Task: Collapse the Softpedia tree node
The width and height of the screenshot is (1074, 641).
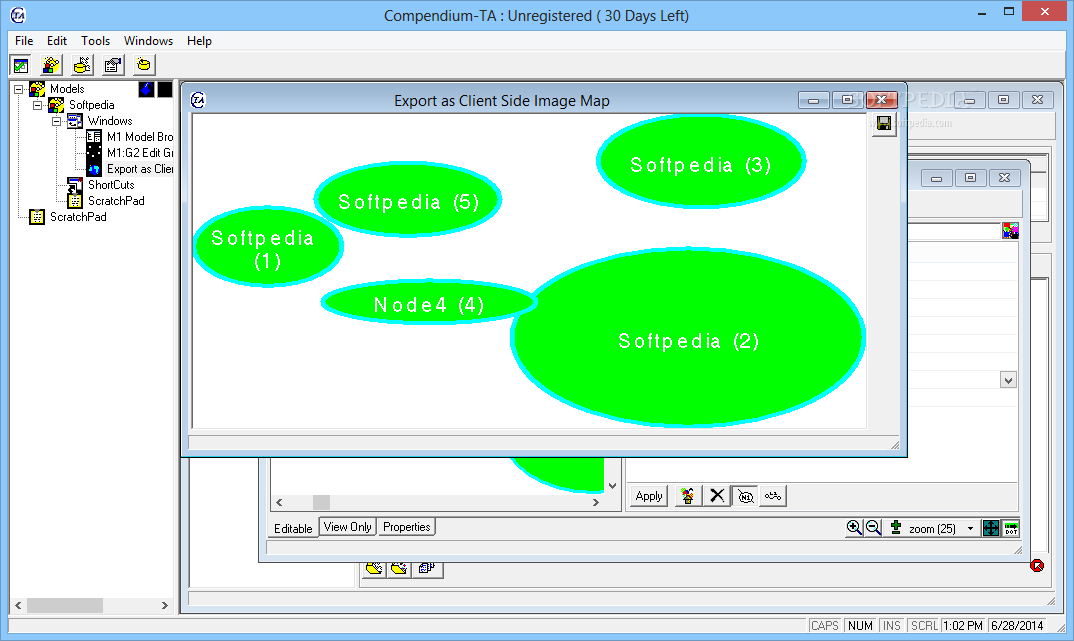Action: [x=38, y=105]
